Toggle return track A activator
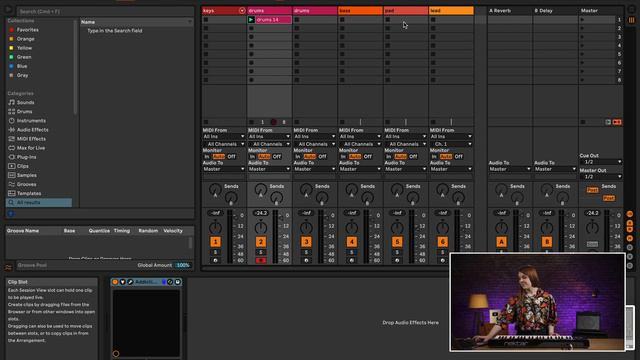Image resolution: width=640 pixels, height=360 pixels. tap(501, 242)
